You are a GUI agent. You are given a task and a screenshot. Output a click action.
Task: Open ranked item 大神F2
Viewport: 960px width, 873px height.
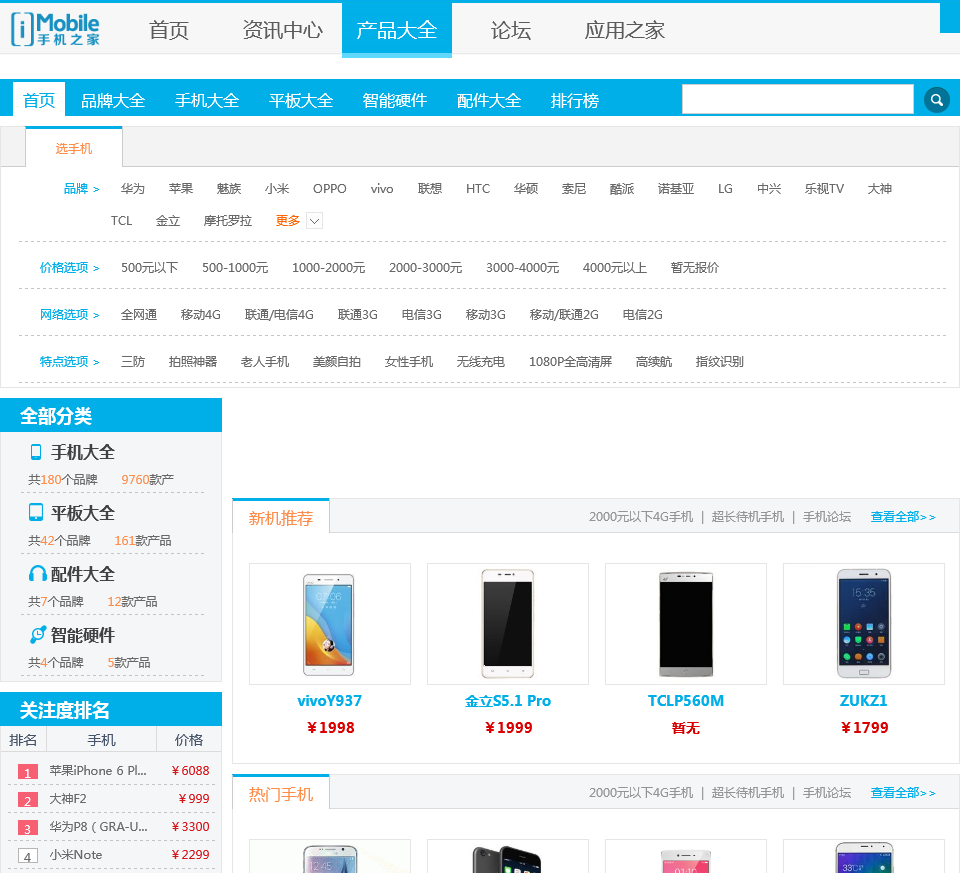68,799
